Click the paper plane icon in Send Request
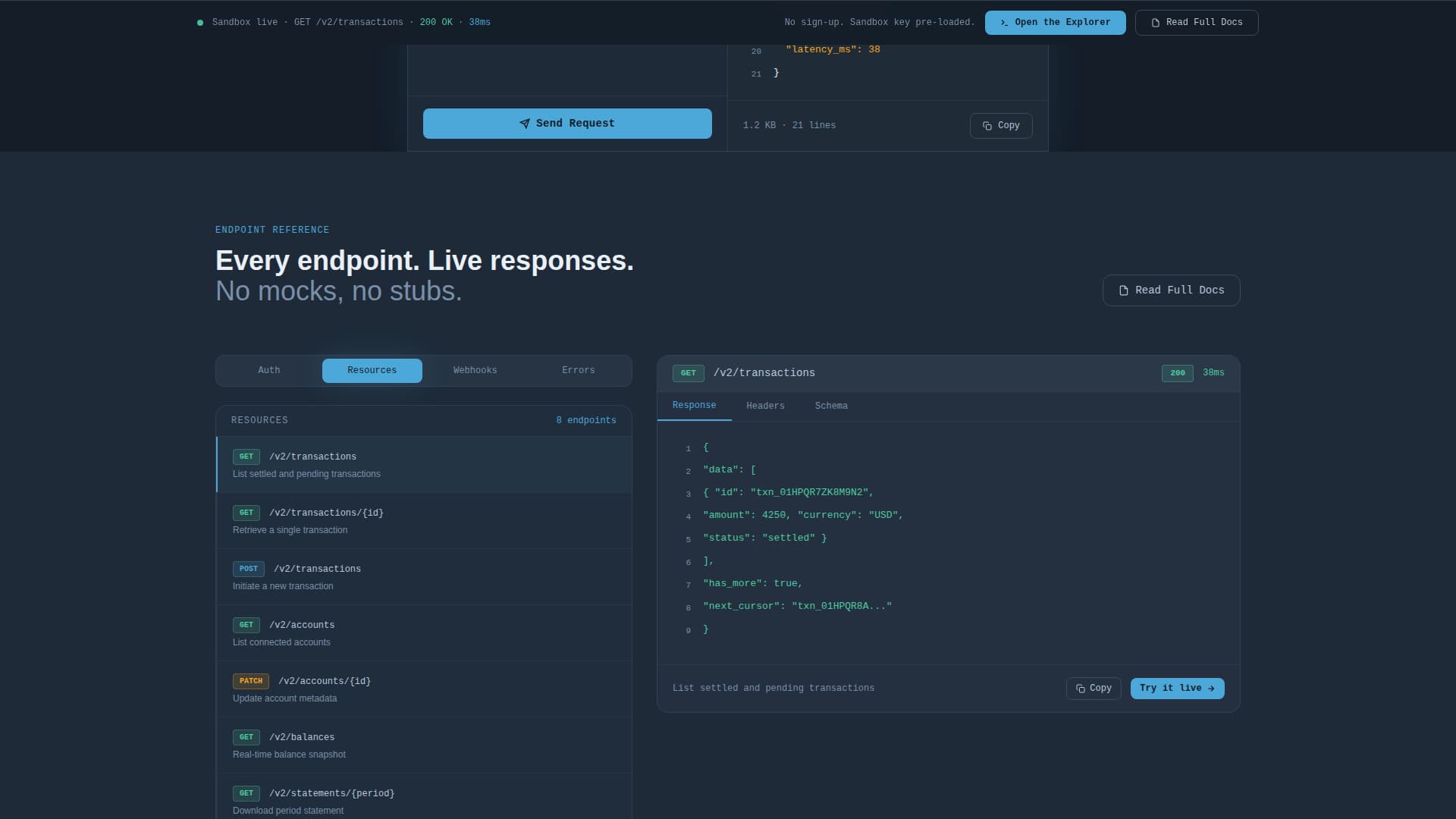This screenshot has height=819, width=1456. (x=524, y=124)
